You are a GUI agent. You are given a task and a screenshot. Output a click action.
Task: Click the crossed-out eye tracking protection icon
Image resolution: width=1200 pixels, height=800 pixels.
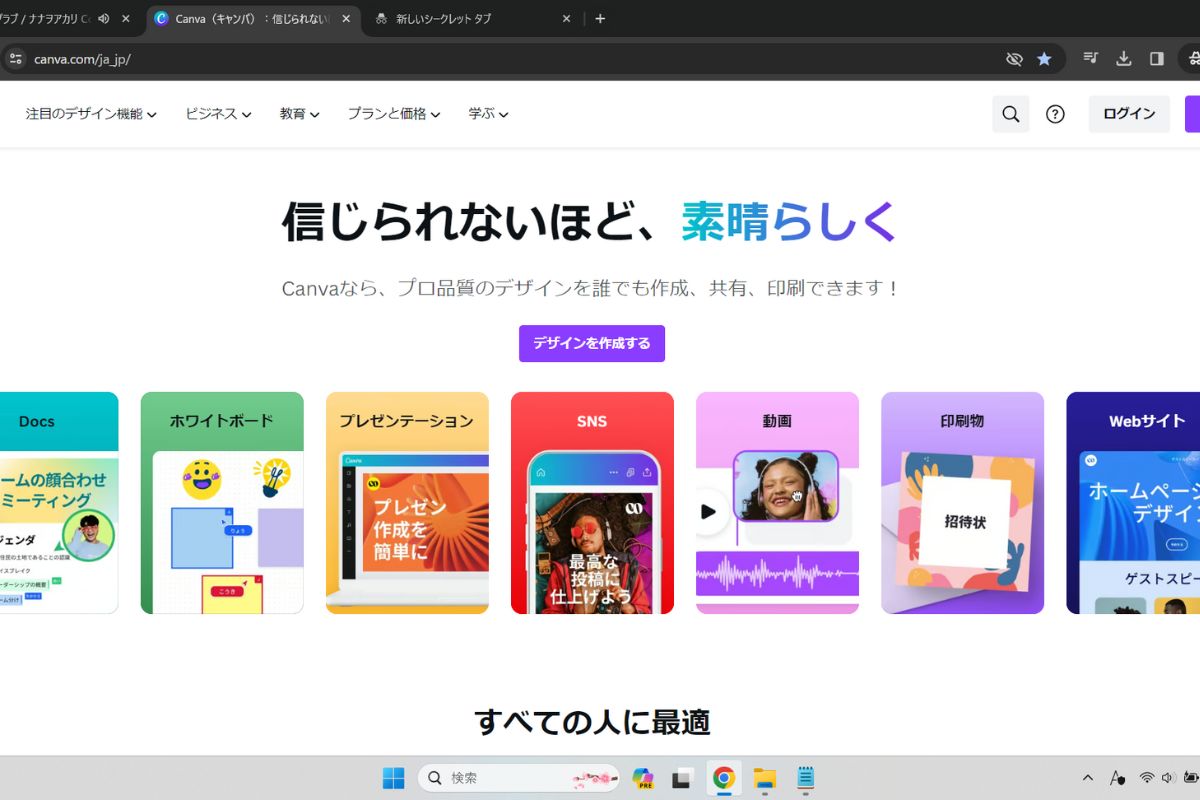pos(1014,59)
